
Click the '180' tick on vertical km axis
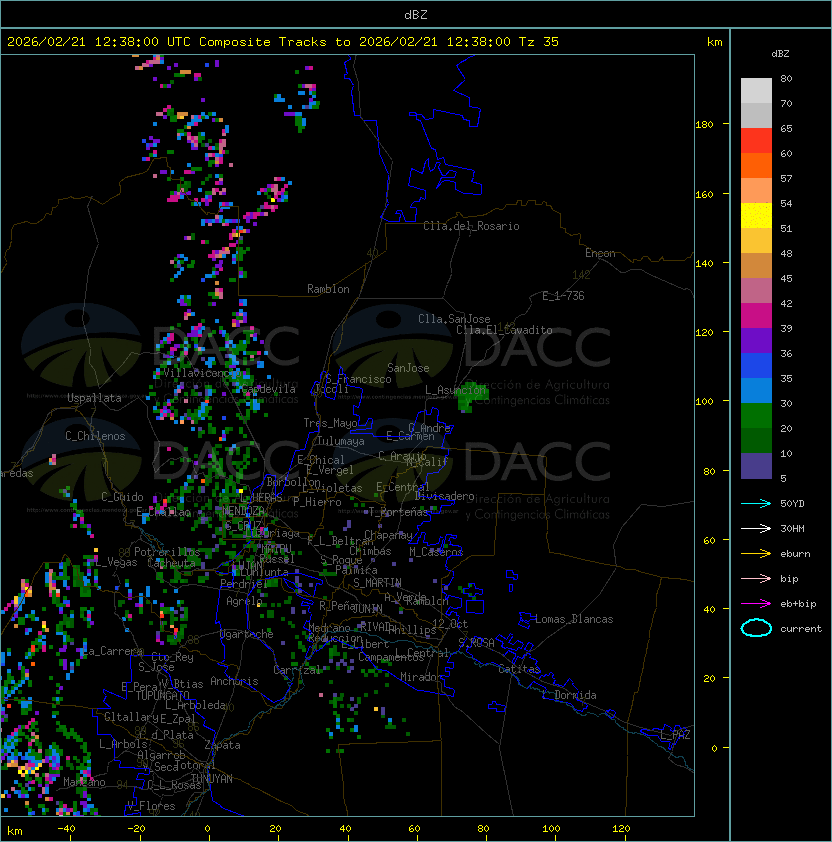coord(704,125)
